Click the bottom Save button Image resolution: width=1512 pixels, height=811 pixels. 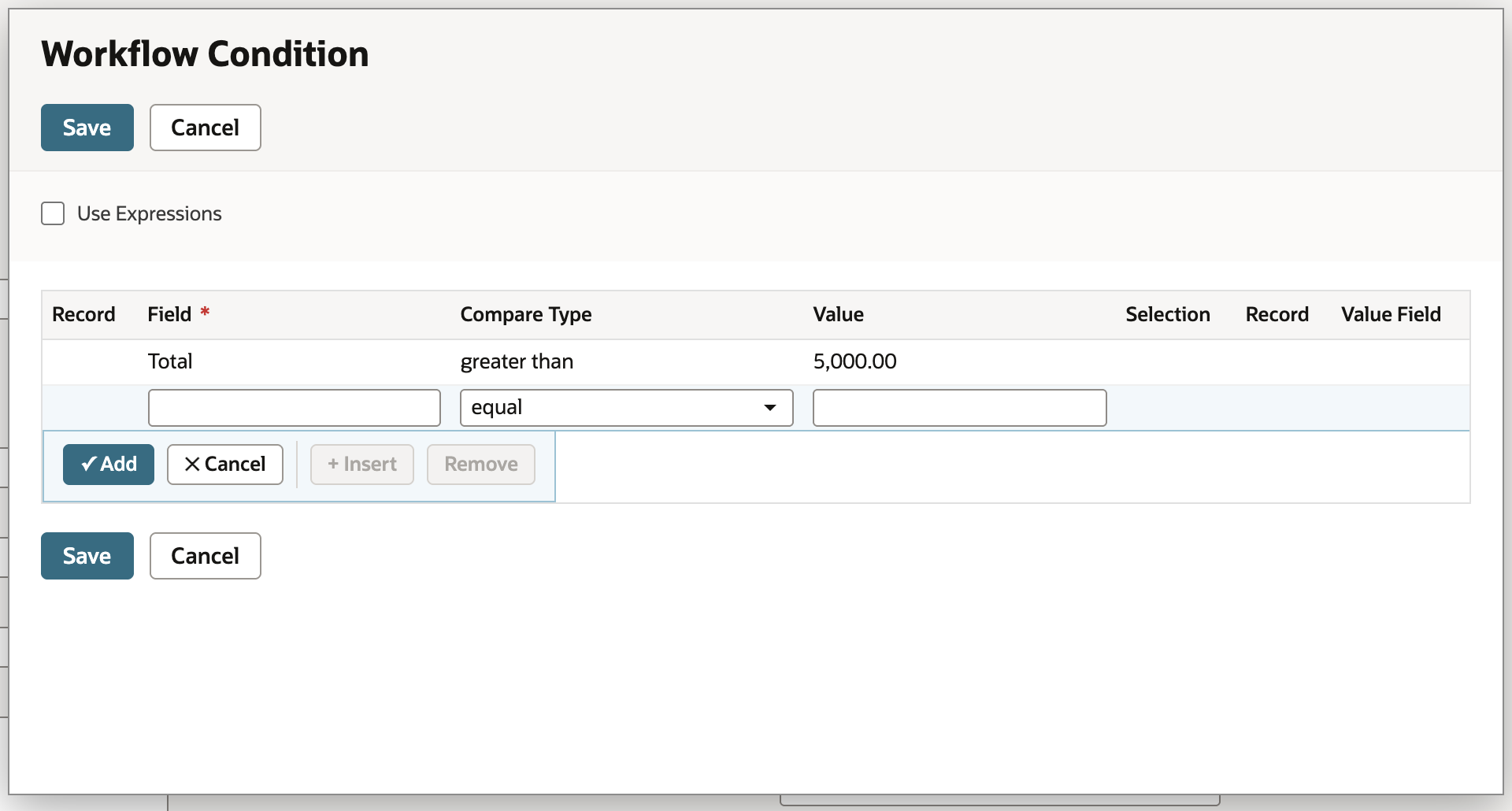(x=87, y=556)
